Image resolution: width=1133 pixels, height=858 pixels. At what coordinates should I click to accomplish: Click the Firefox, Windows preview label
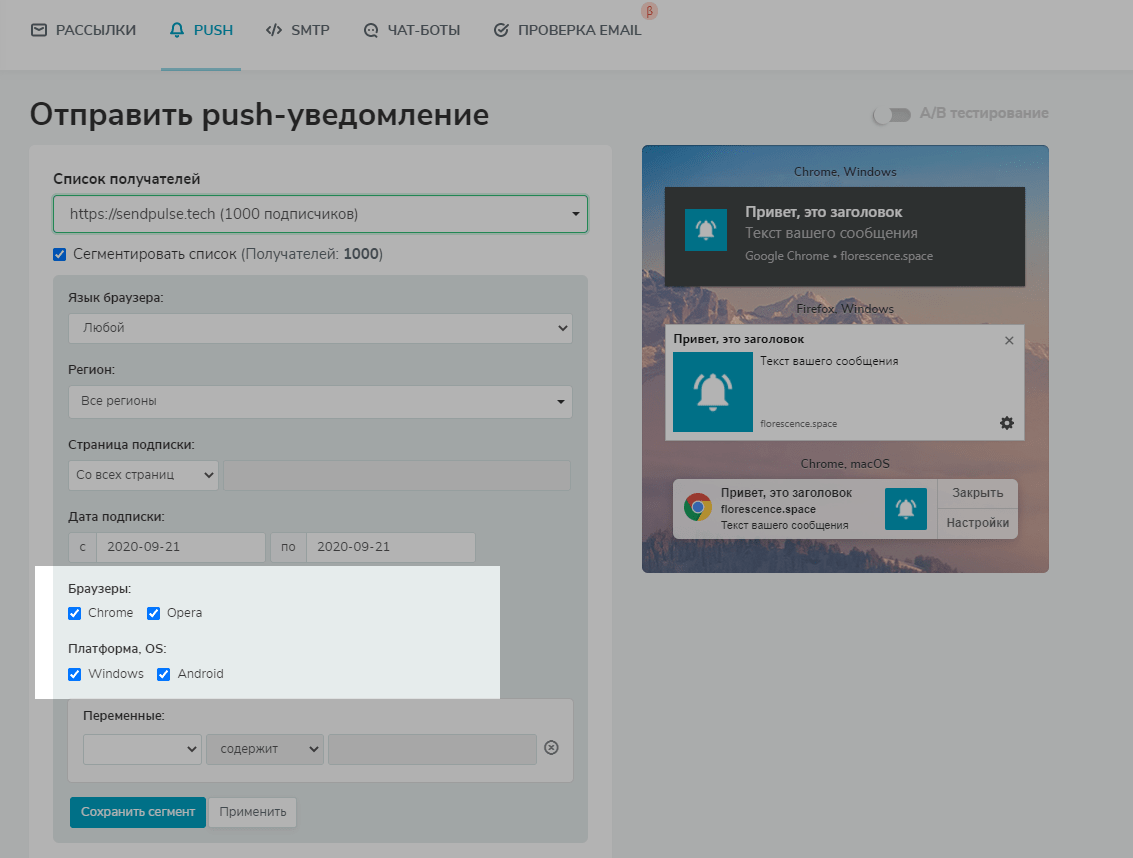pyautogui.click(x=845, y=309)
